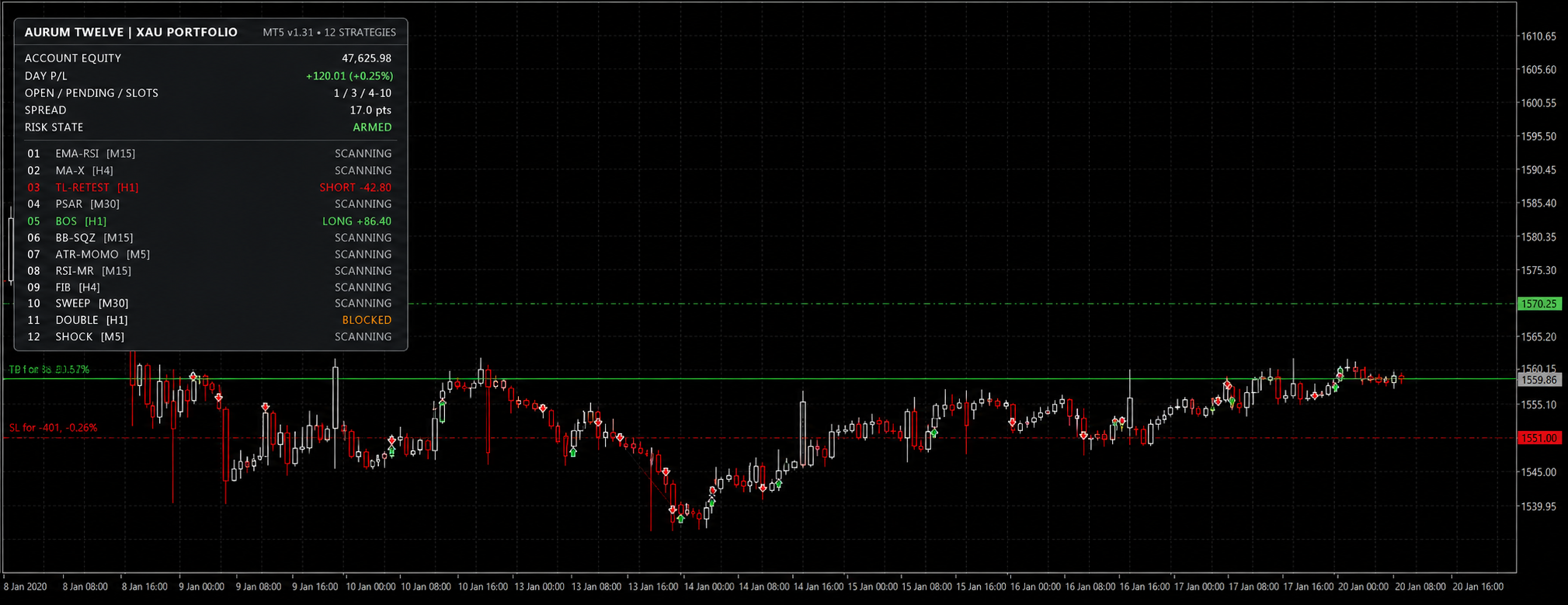The width and height of the screenshot is (1568, 605).
Task: Select strategy row 06 BB-SQZ [M15]
Action: point(210,238)
